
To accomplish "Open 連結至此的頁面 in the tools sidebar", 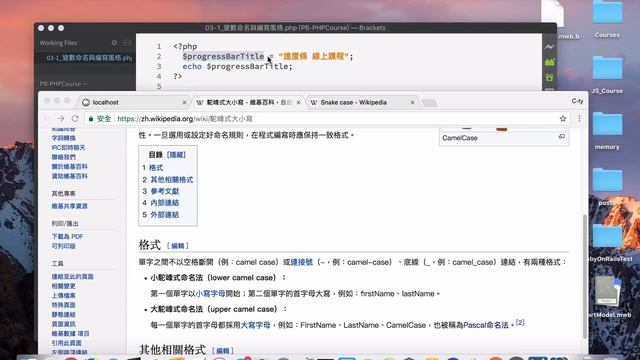I will (x=72, y=276).
